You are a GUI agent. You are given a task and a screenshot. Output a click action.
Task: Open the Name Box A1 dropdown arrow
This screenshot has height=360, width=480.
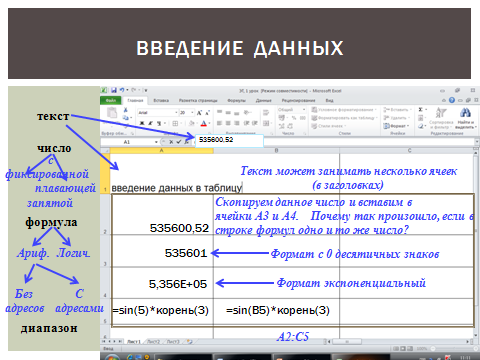click(156, 142)
